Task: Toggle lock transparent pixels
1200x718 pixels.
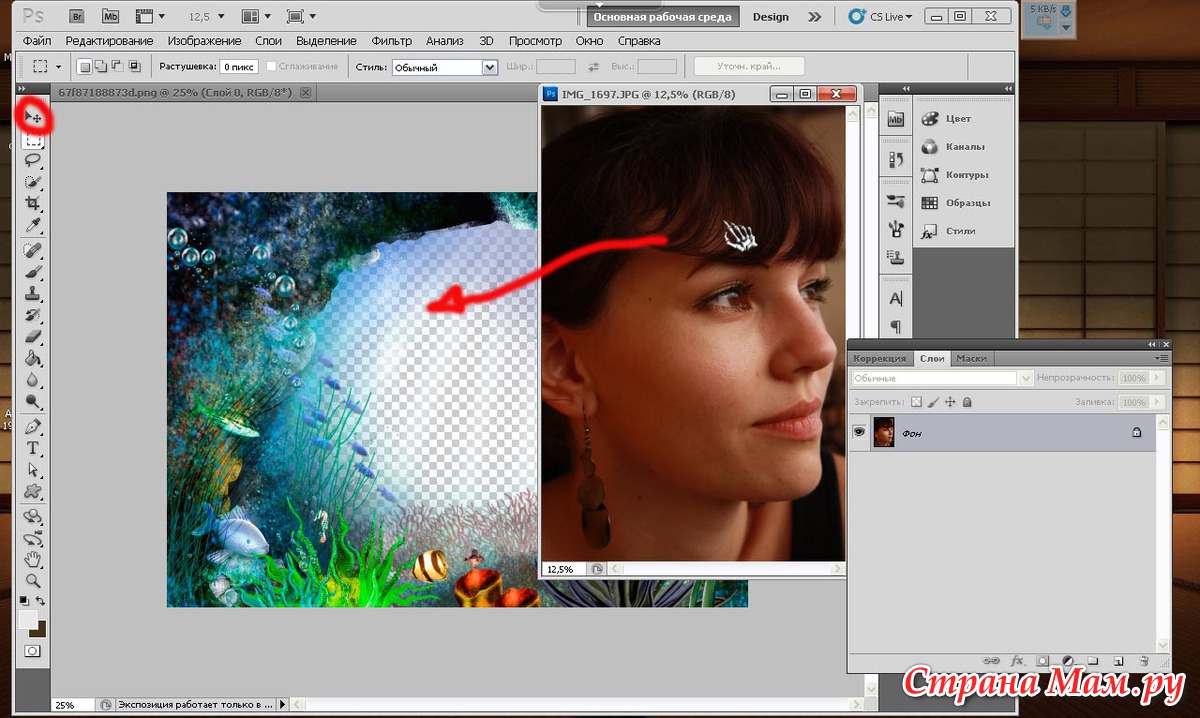Action: coord(915,402)
